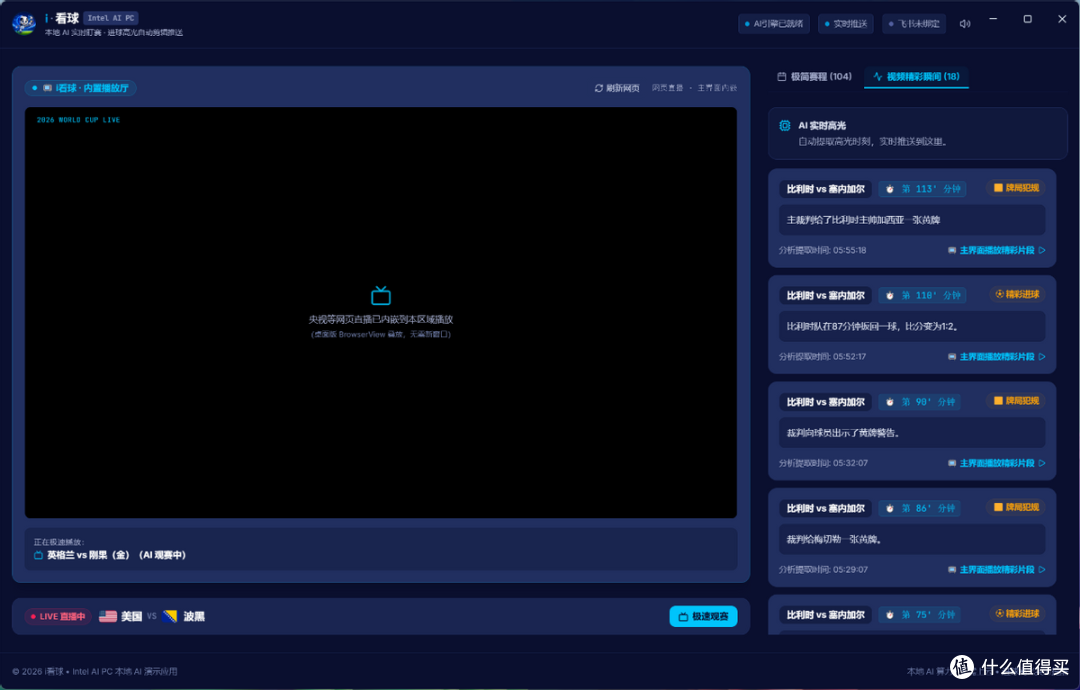Click the 2026 WORLD CUP LIVE text
Viewport: 1080px width, 690px height.
[x=78, y=120]
